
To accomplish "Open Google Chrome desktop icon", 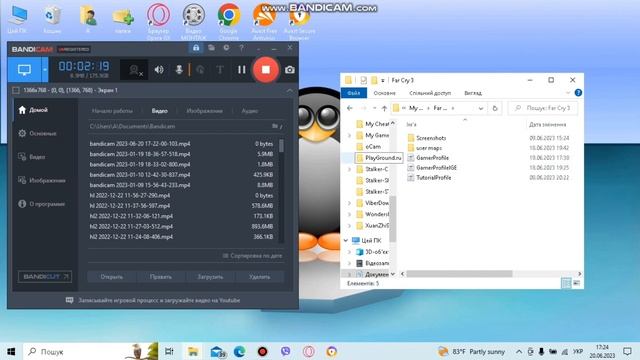I will coord(229,20).
